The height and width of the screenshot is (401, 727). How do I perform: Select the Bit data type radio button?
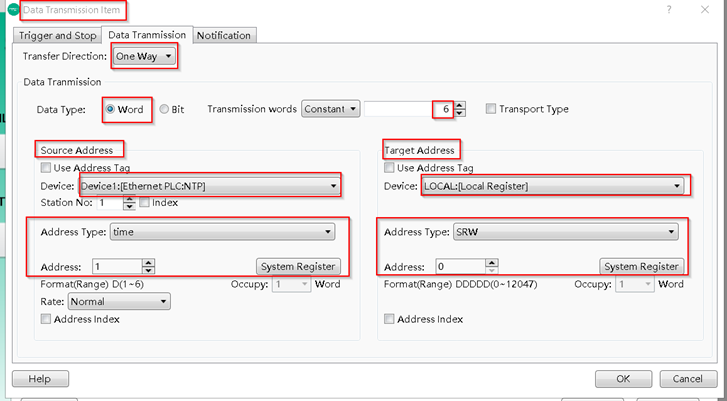(164, 109)
